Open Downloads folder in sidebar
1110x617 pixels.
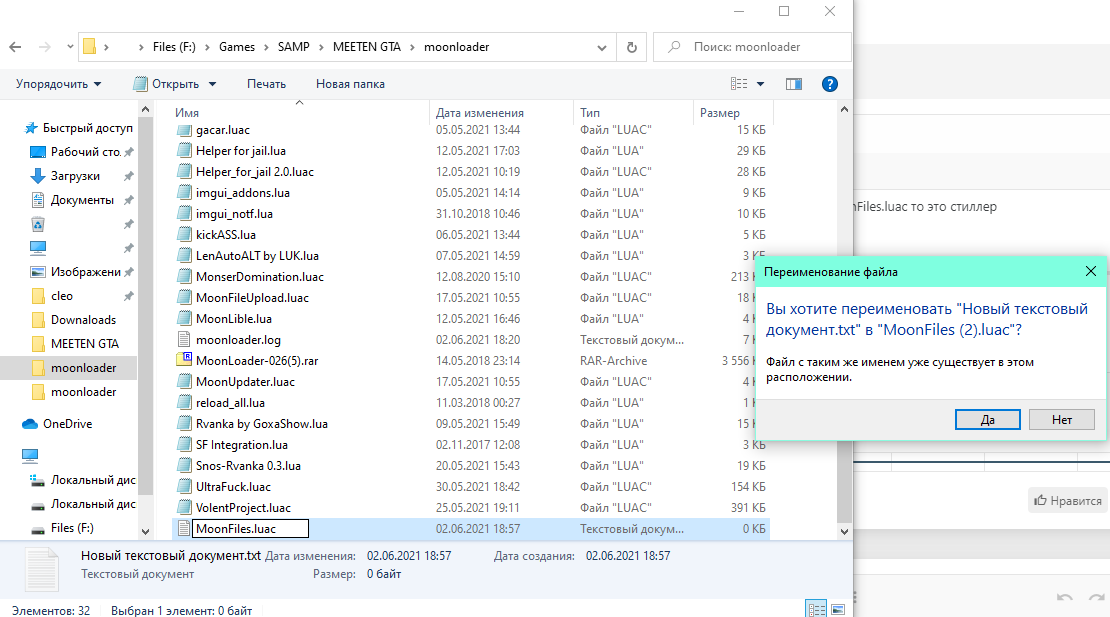click(74, 320)
